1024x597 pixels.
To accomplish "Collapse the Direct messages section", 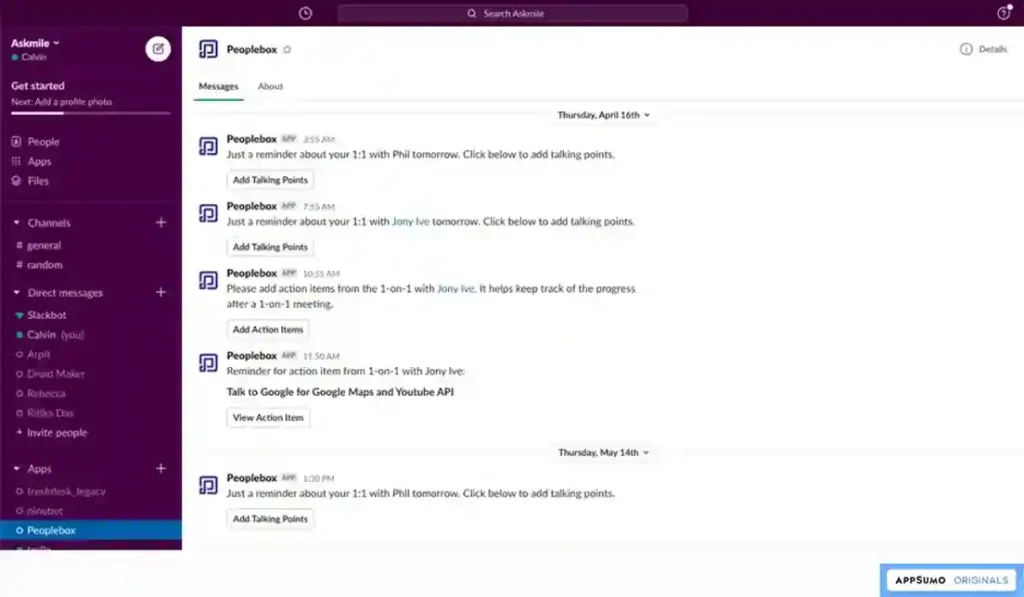I will [16, 293].
